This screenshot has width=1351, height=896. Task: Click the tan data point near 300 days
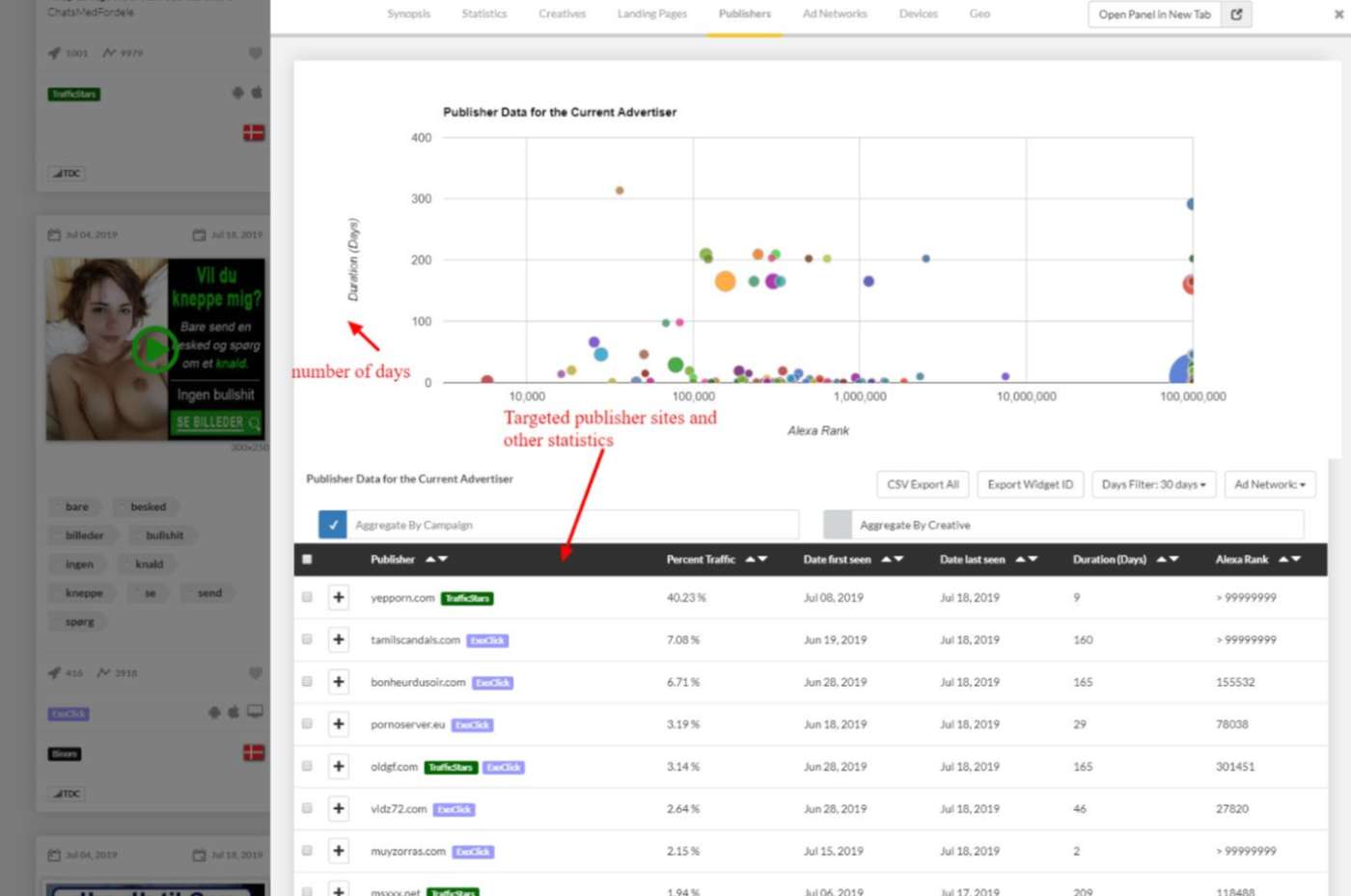tap(620, 191)
